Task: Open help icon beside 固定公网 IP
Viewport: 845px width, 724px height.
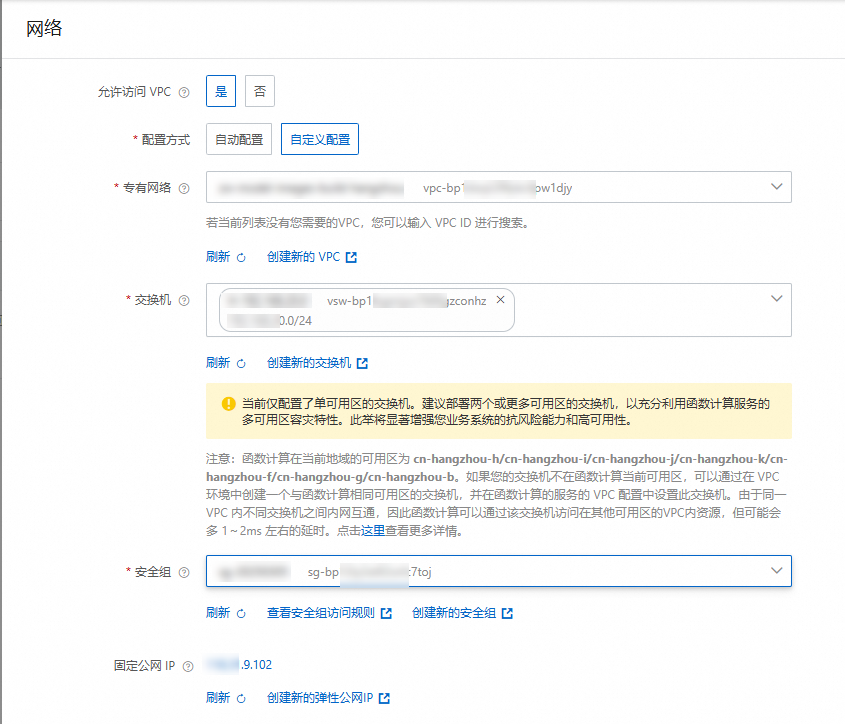Action: click(x=188, y=666)
